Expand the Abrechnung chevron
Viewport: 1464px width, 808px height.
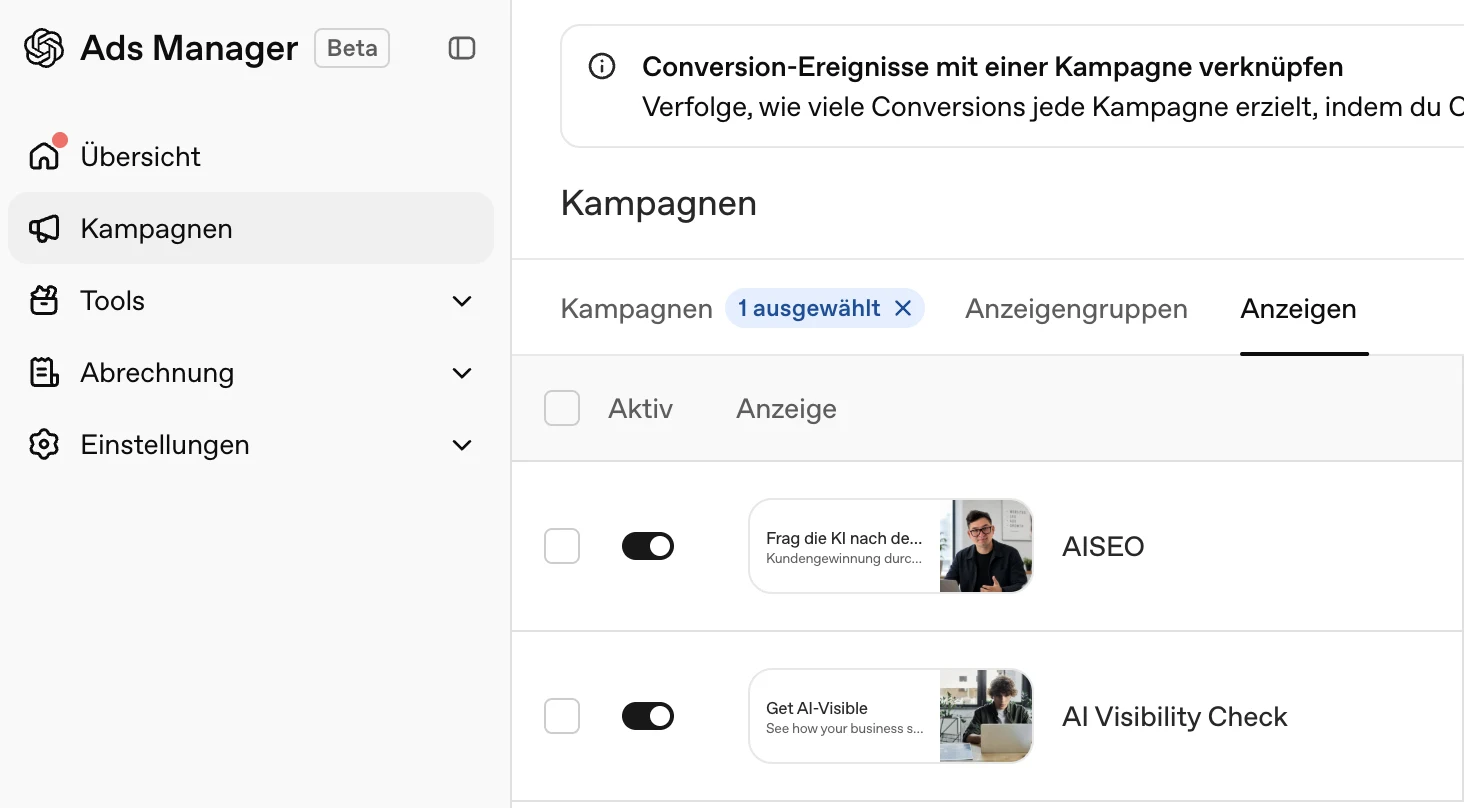tap(462, 373)
